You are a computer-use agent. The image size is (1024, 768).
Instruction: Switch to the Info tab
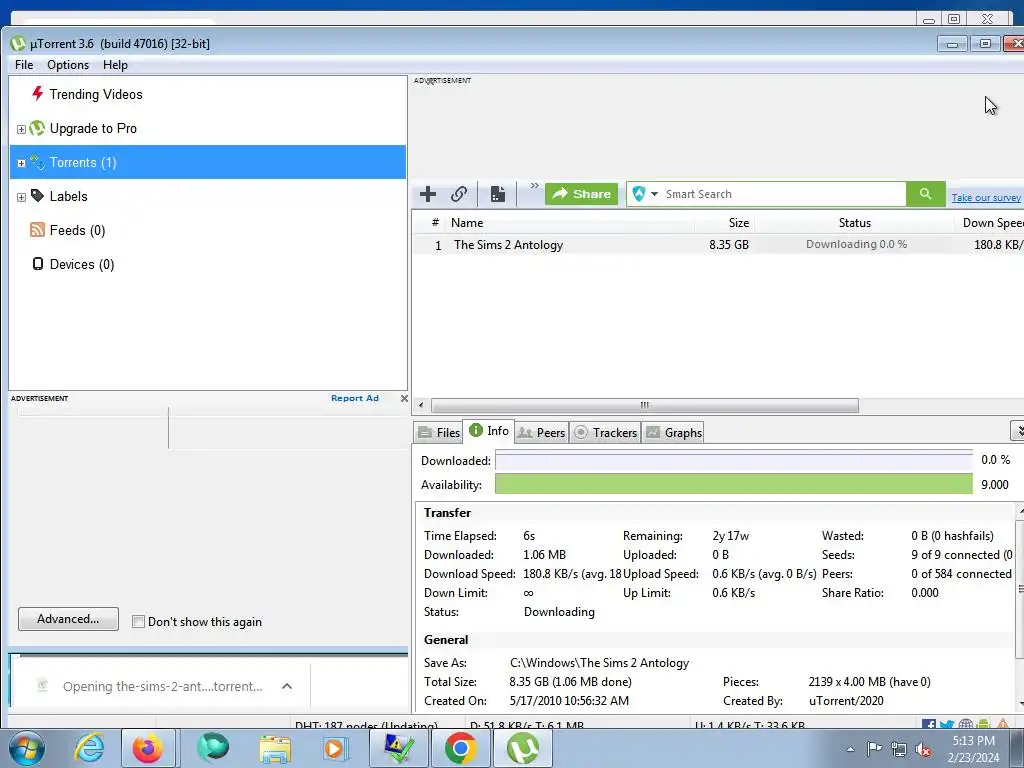point(489,431)
